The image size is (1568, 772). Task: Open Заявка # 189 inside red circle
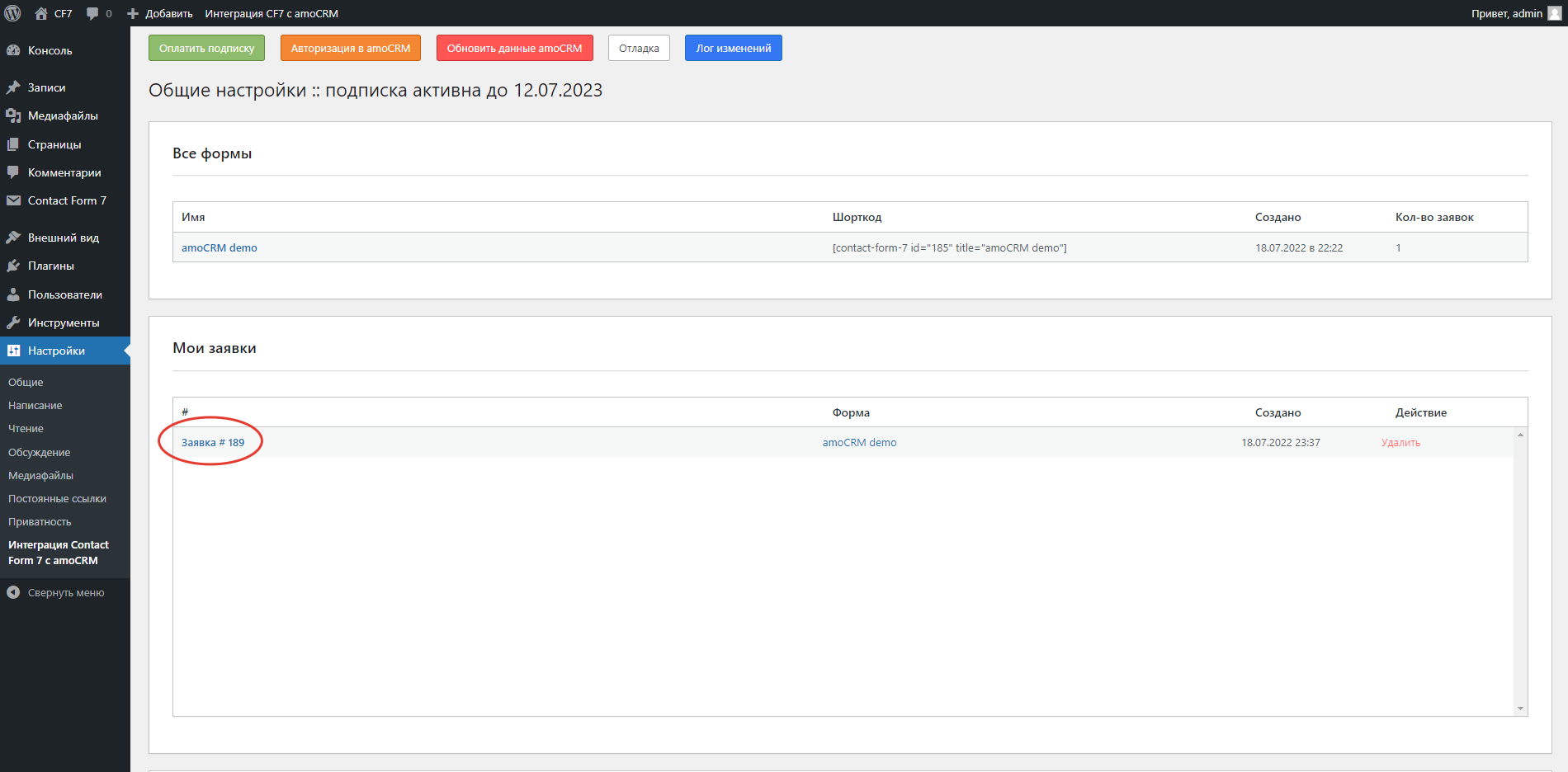[x=211, y=441]
